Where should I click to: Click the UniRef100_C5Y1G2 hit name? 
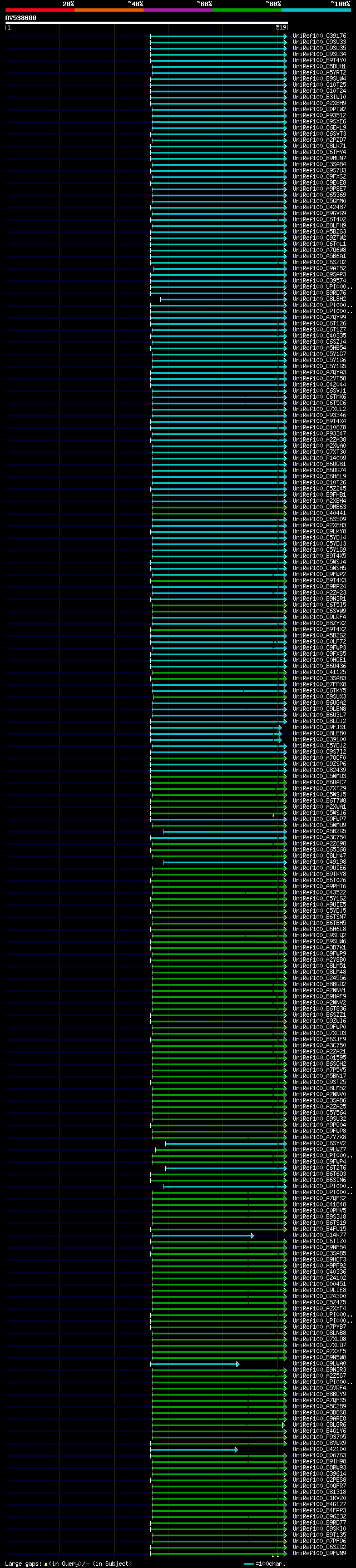tap(319, 898)
